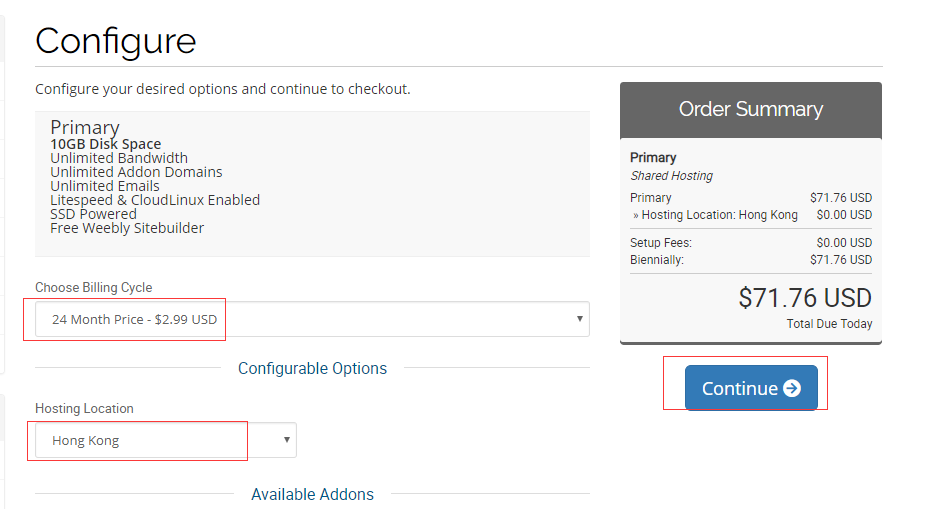
Task: Click the Free Weebly Sitebuilder feature line
Action: [x=127, y=228]
